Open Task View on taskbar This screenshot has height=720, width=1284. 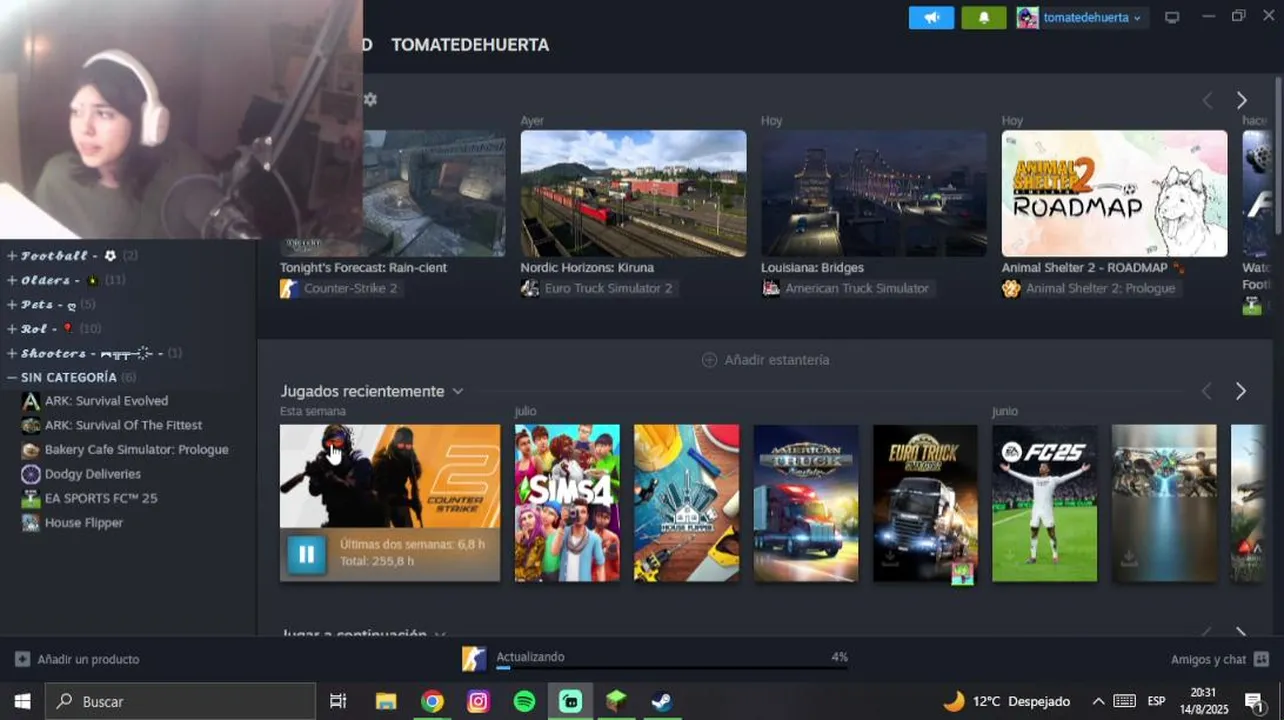(x=338, y=701)
